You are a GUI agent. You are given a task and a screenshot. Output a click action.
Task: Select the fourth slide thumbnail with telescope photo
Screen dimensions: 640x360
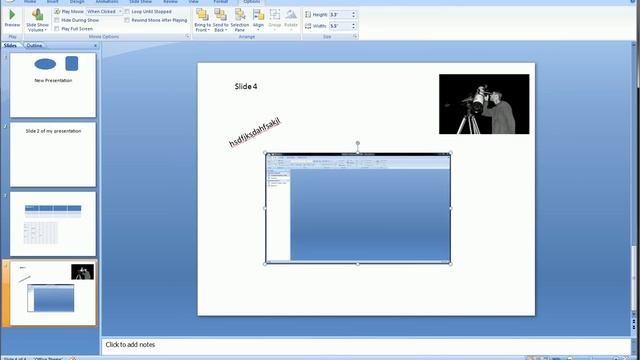[53, 293]
